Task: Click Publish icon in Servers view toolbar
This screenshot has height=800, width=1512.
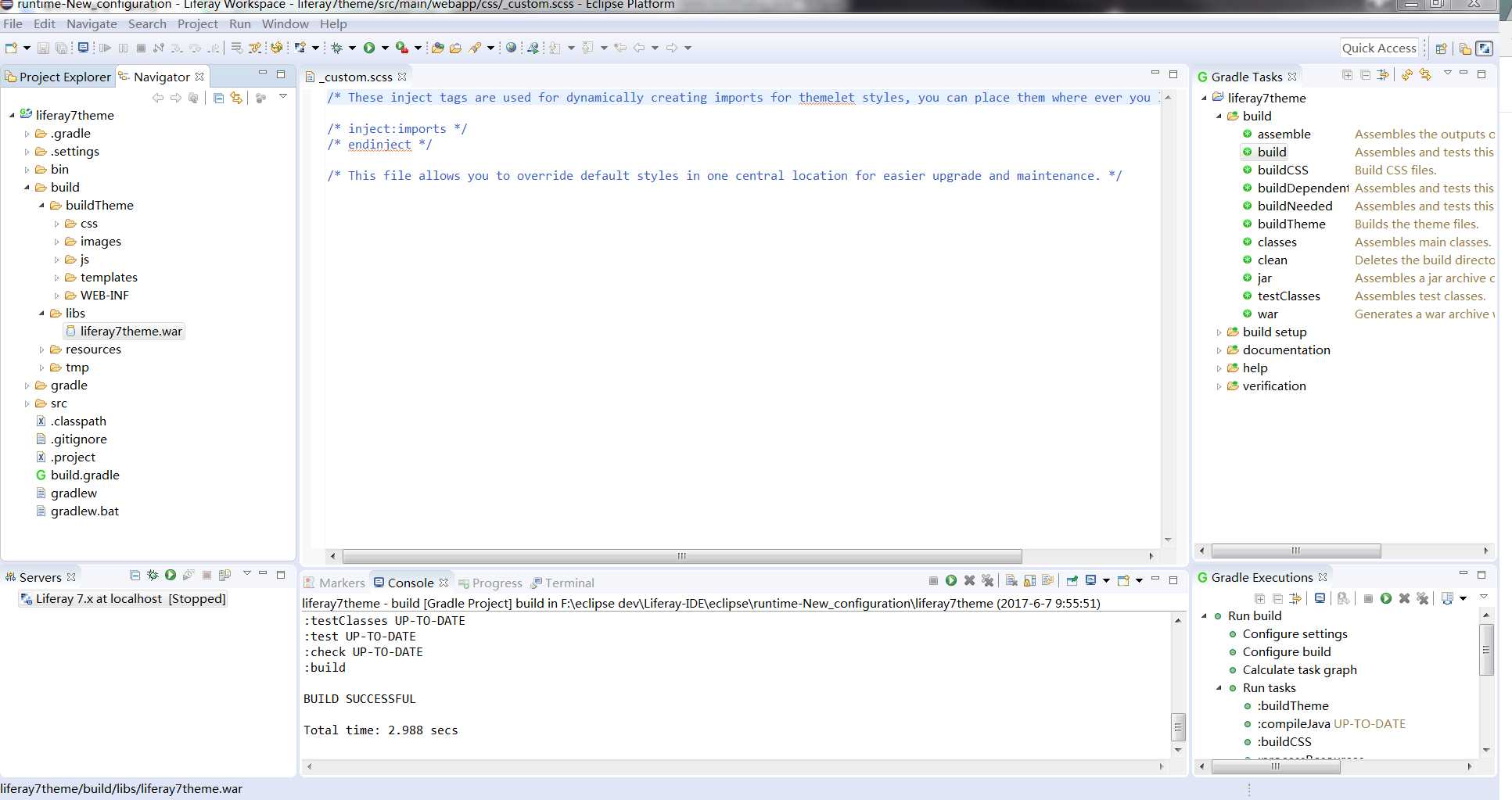Action: [x=224, y=575]
